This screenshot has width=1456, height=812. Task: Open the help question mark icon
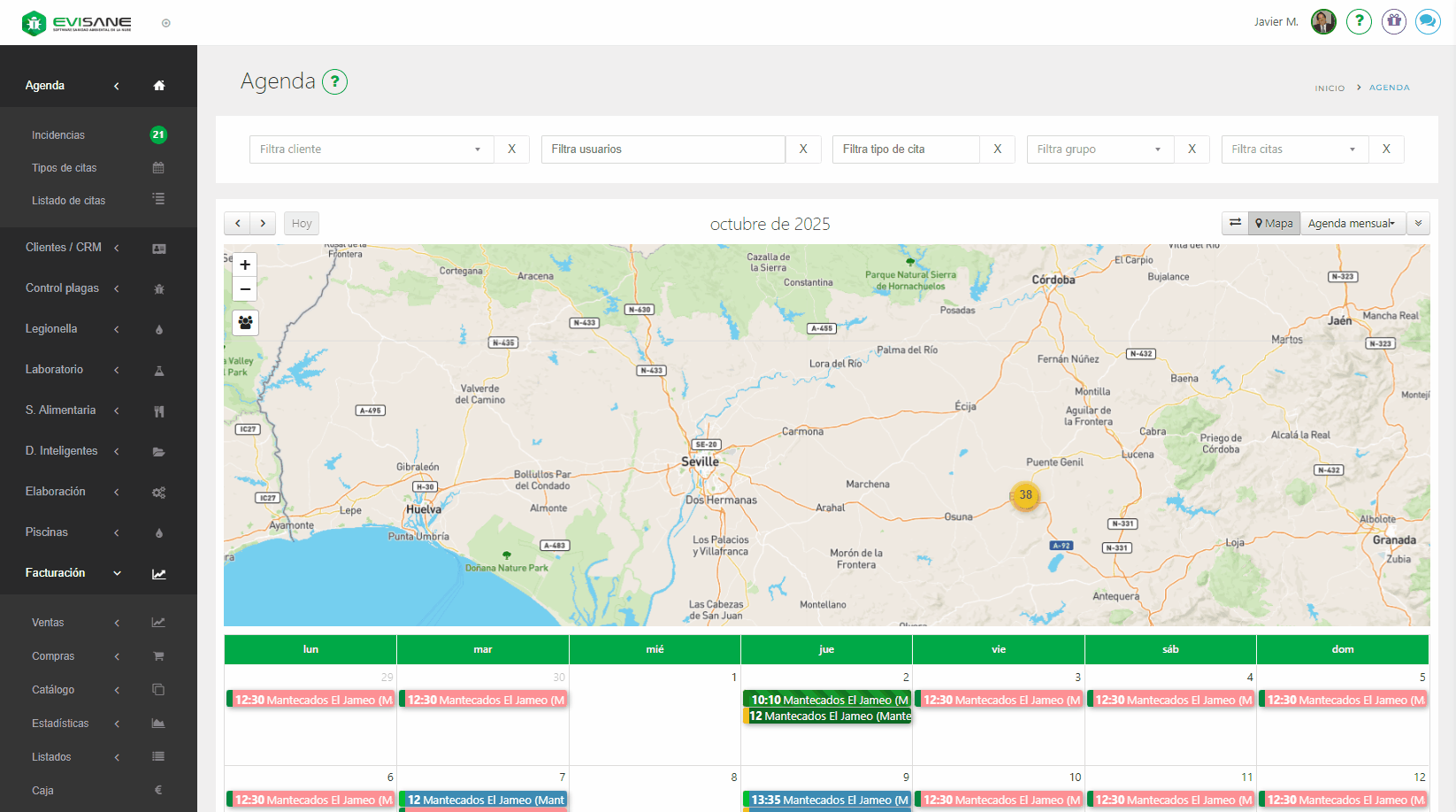[1359, 21]
